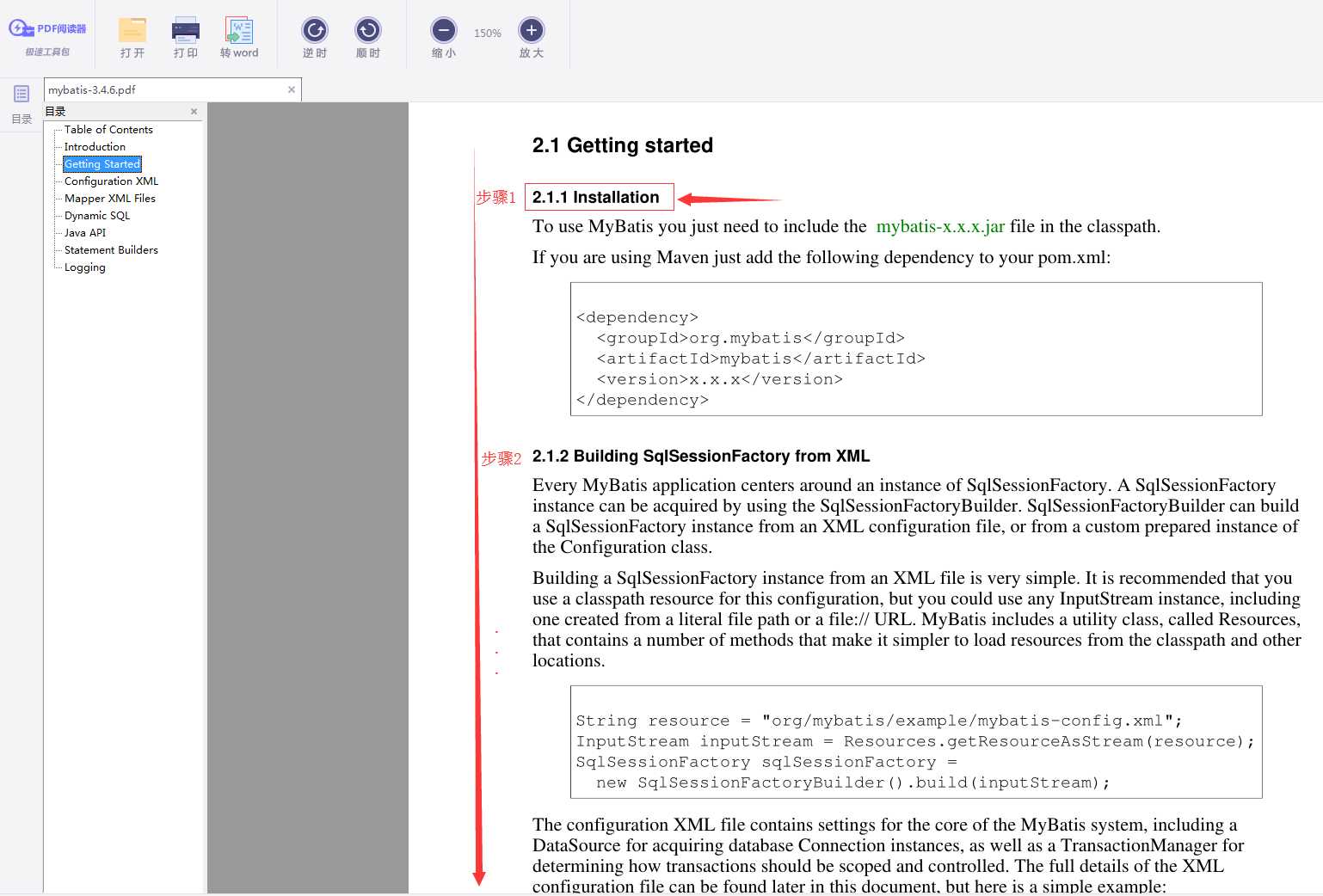Viewport: 1323px width, 896px height.
Task: Click the 2.1.1 Installation heading
Action: click(596, 197)
